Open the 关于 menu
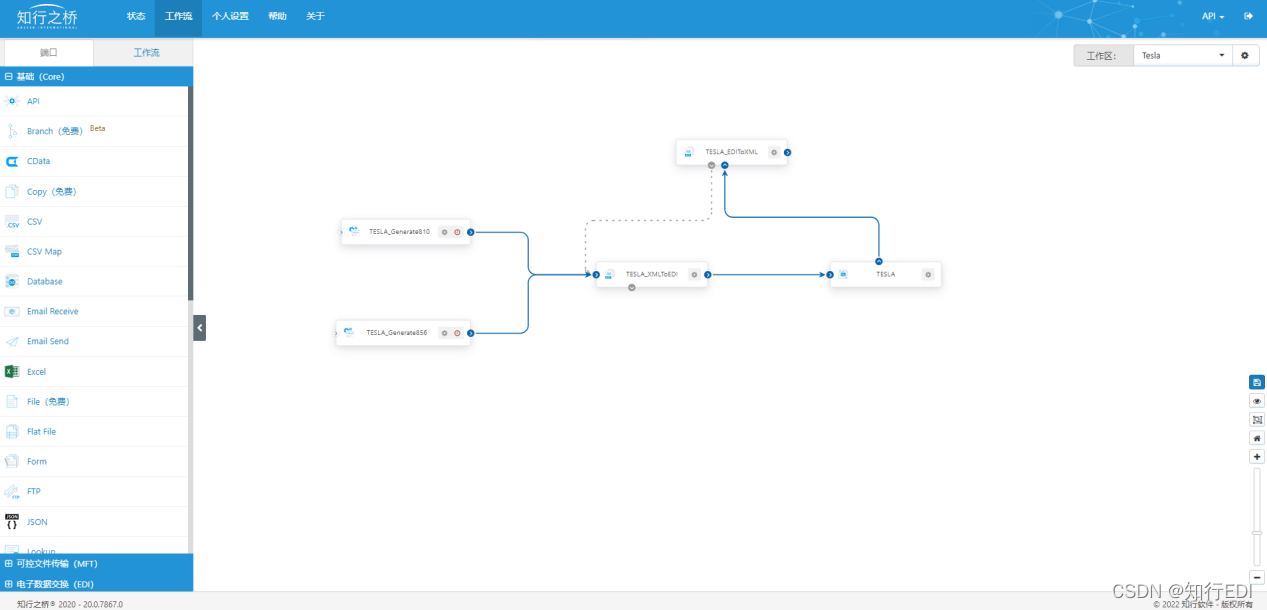The width and height of the screenshot is (1267, 610). pos(315,17)
